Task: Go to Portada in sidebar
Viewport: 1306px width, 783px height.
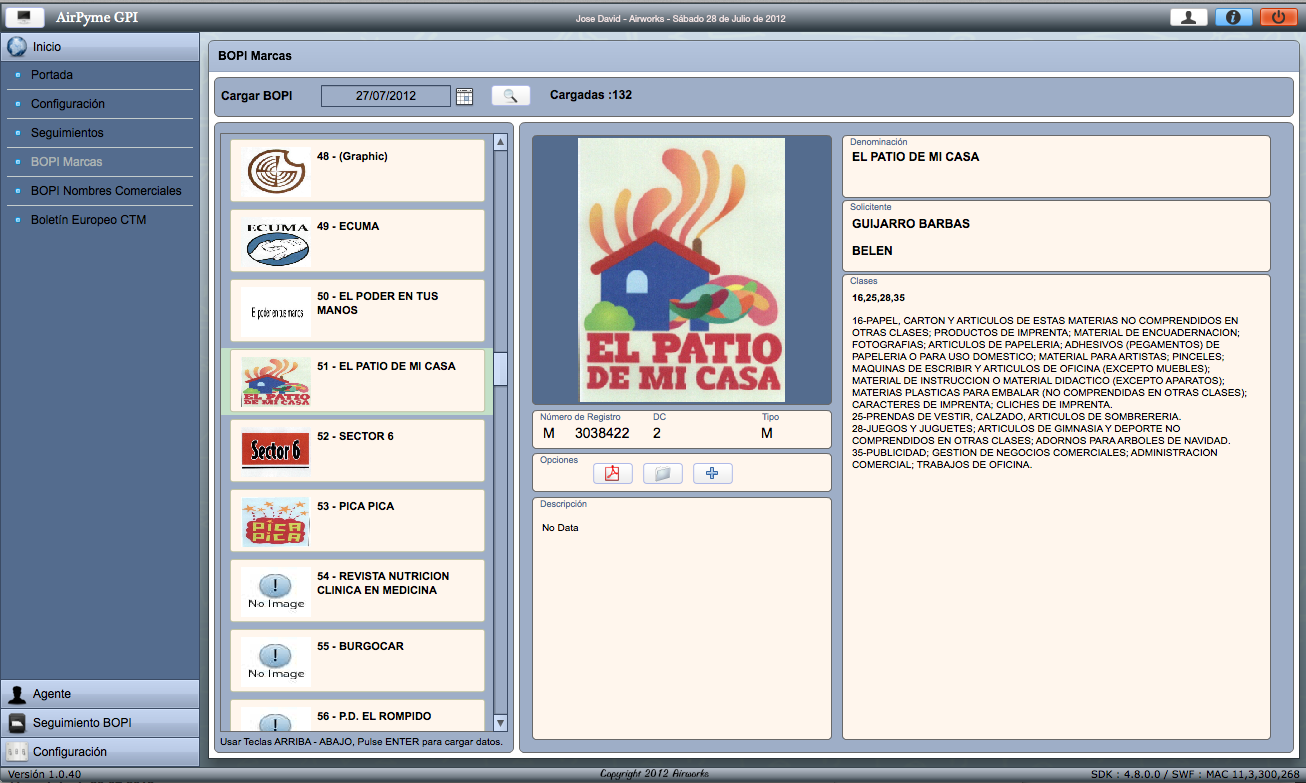Action: 52,75
